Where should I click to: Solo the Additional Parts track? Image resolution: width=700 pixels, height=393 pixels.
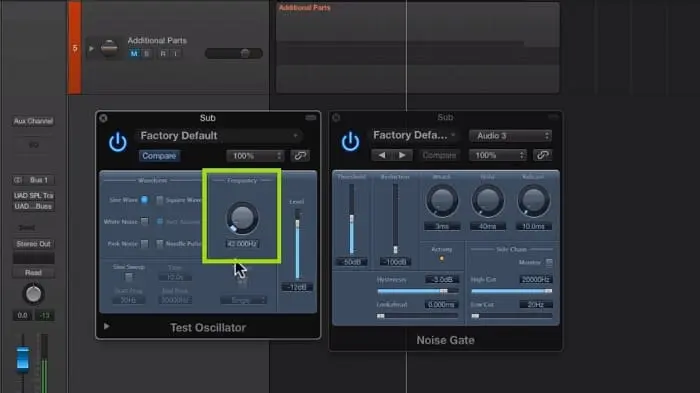[x=146, y=54]
